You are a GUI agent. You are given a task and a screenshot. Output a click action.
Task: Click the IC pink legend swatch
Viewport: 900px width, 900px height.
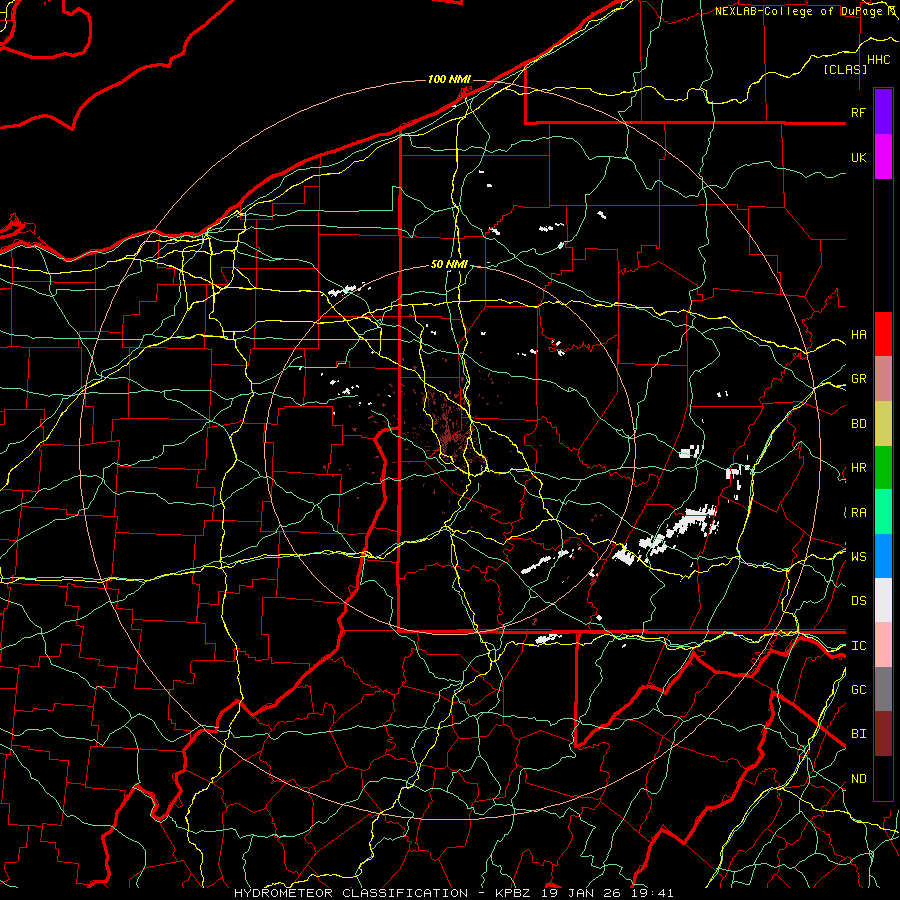(x=883, y=645)
